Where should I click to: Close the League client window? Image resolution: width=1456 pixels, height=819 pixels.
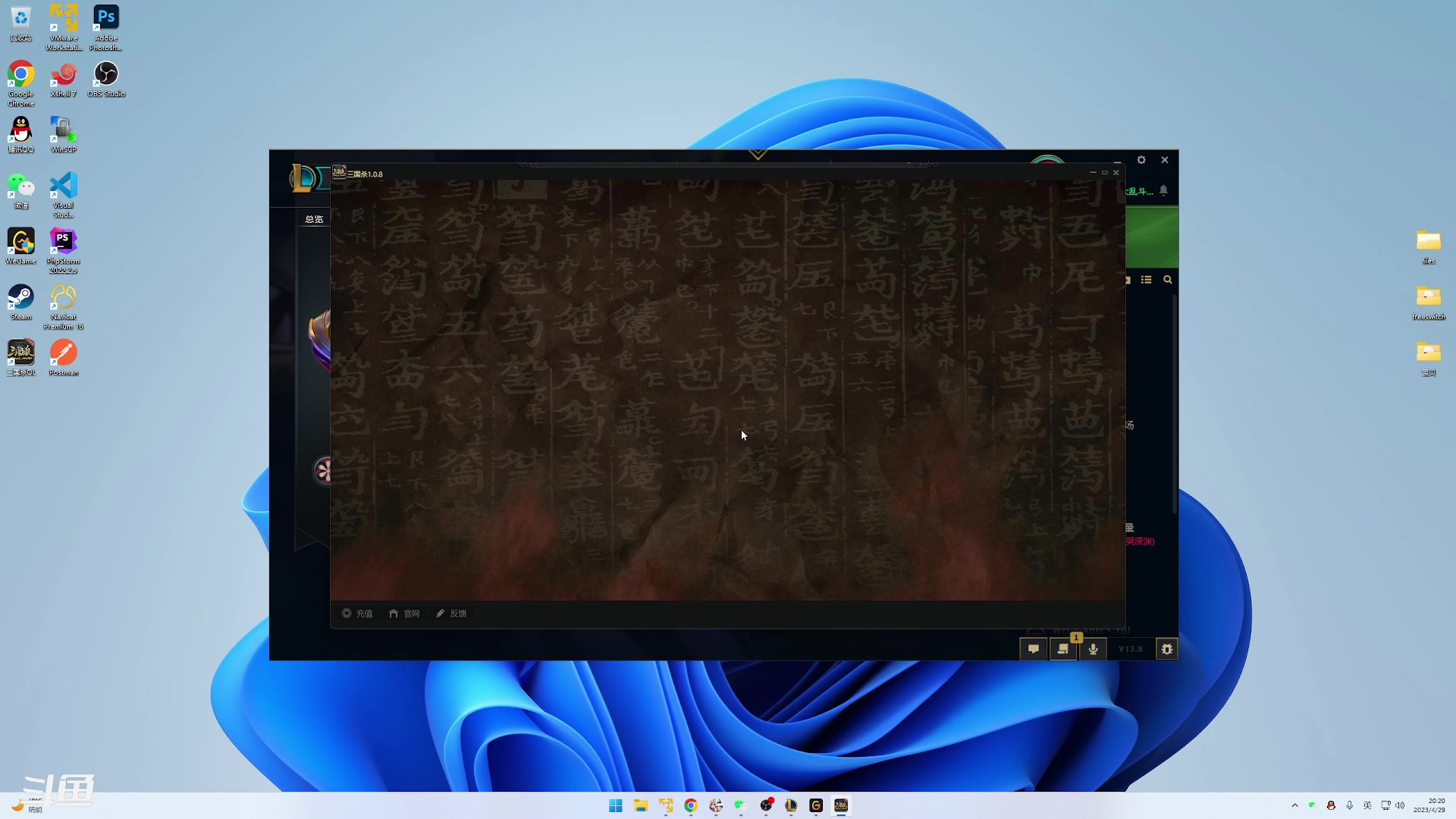(x=1165, y=160)
